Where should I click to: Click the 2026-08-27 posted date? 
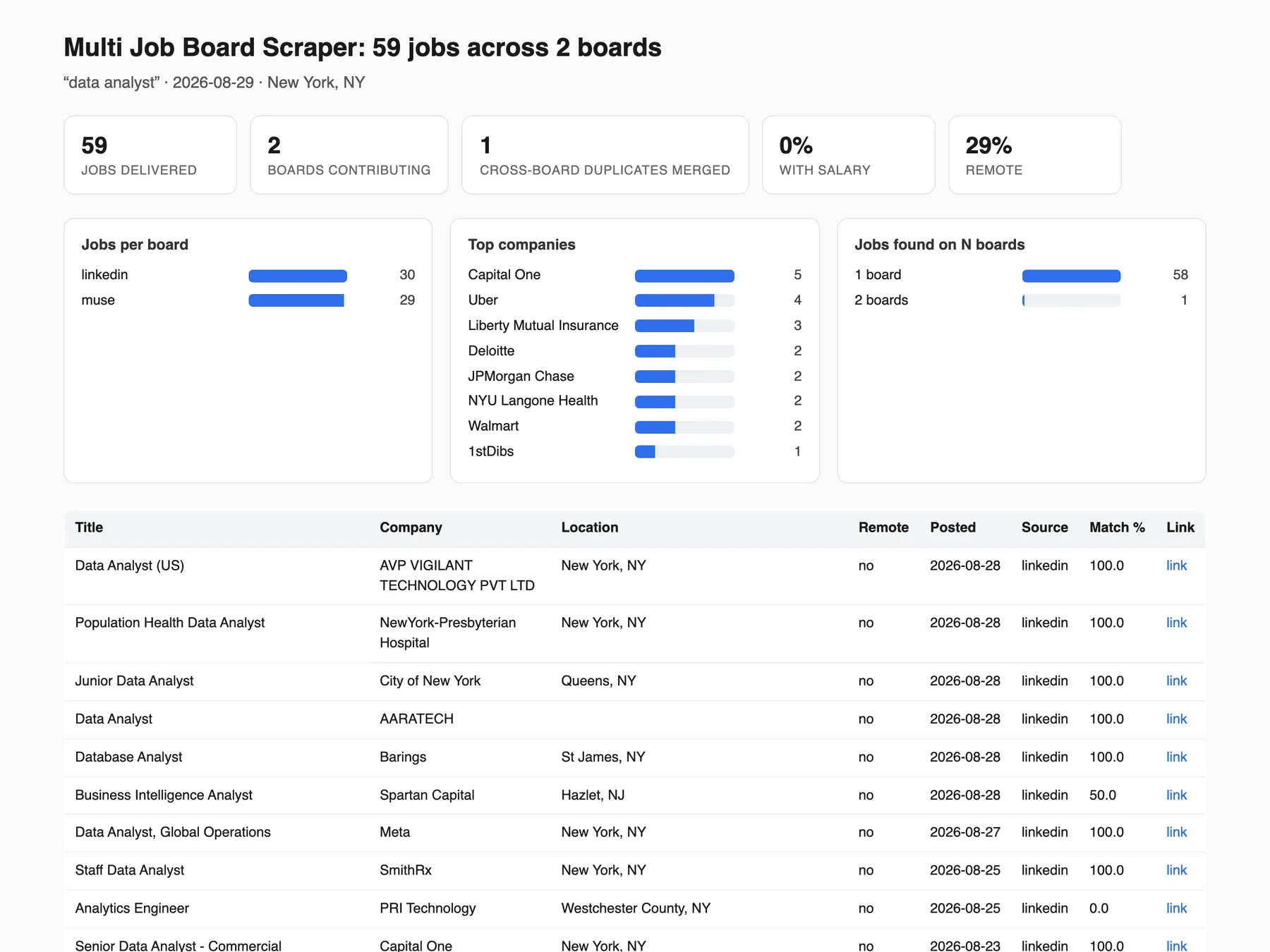(x=965, y=832)
